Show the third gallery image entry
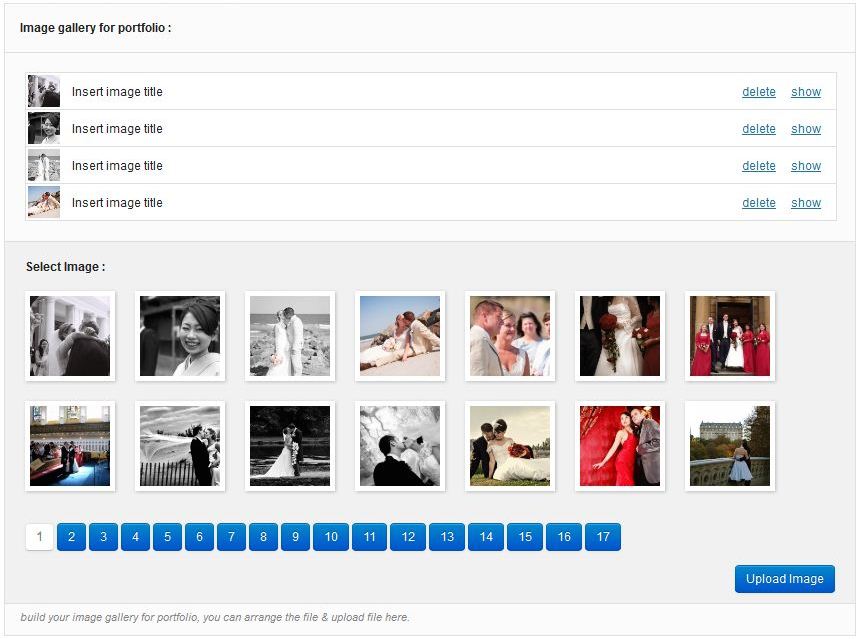The image size is (860, 639). 806,166
